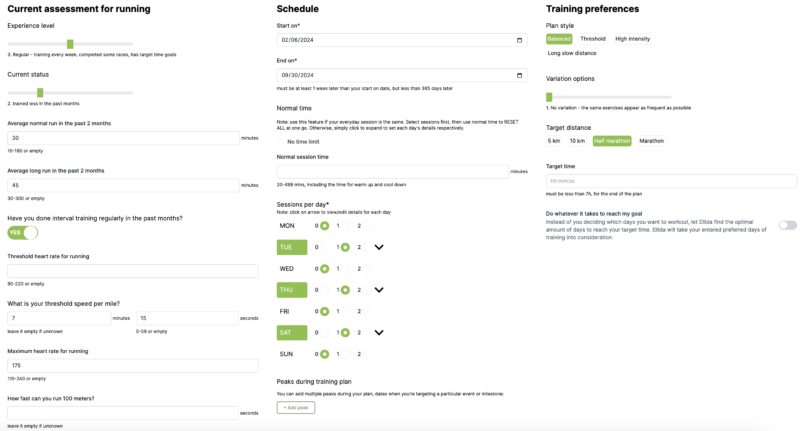Choose the Threshold plan style
The image size is (800, 431).
(x=593, y=39)
